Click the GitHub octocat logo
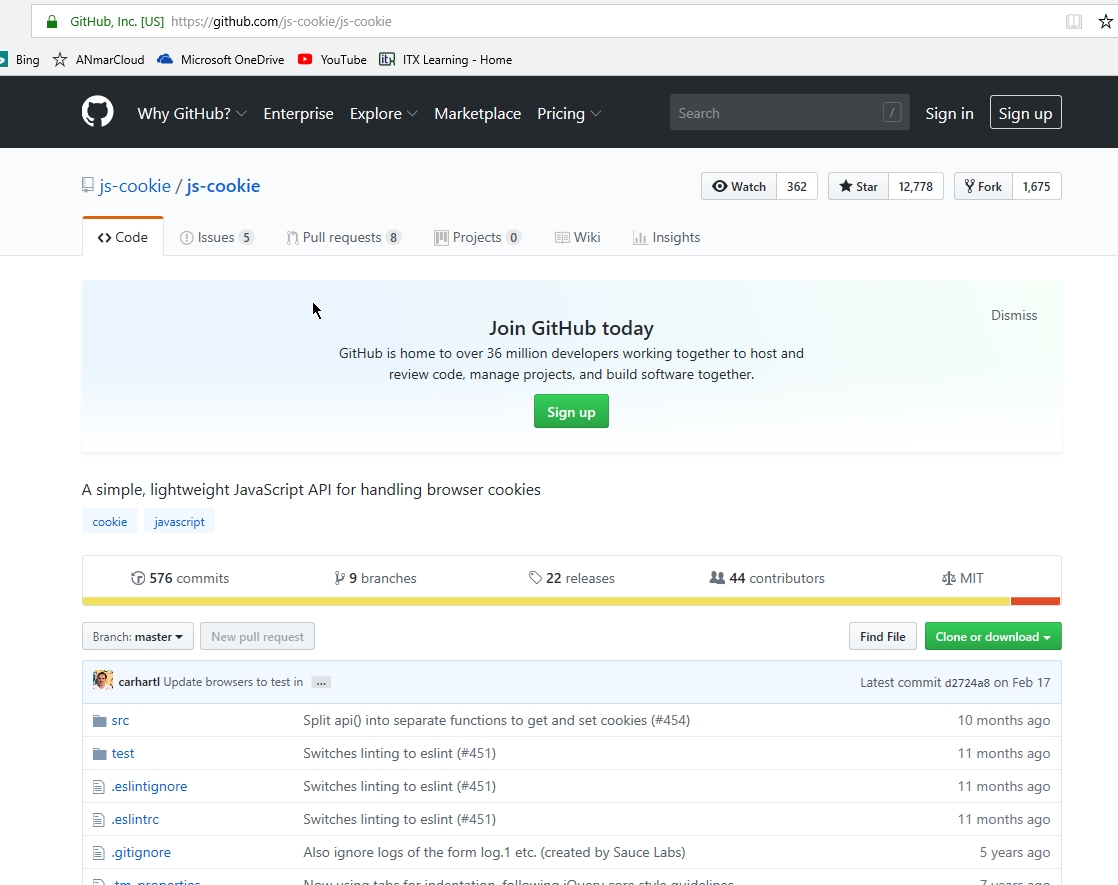This screenshot has width=1118, height=885. point(96,111)
